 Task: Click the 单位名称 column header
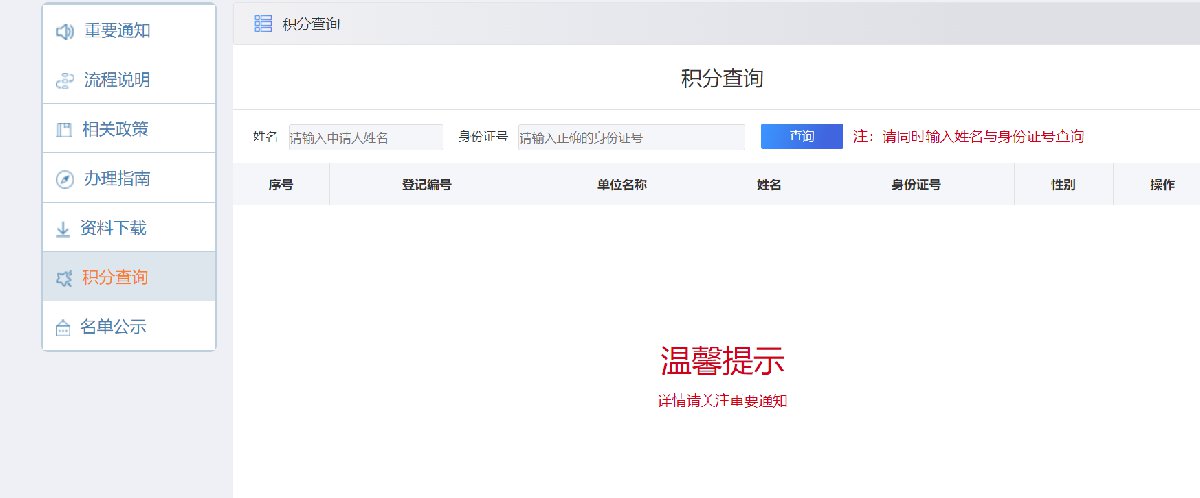621,185
